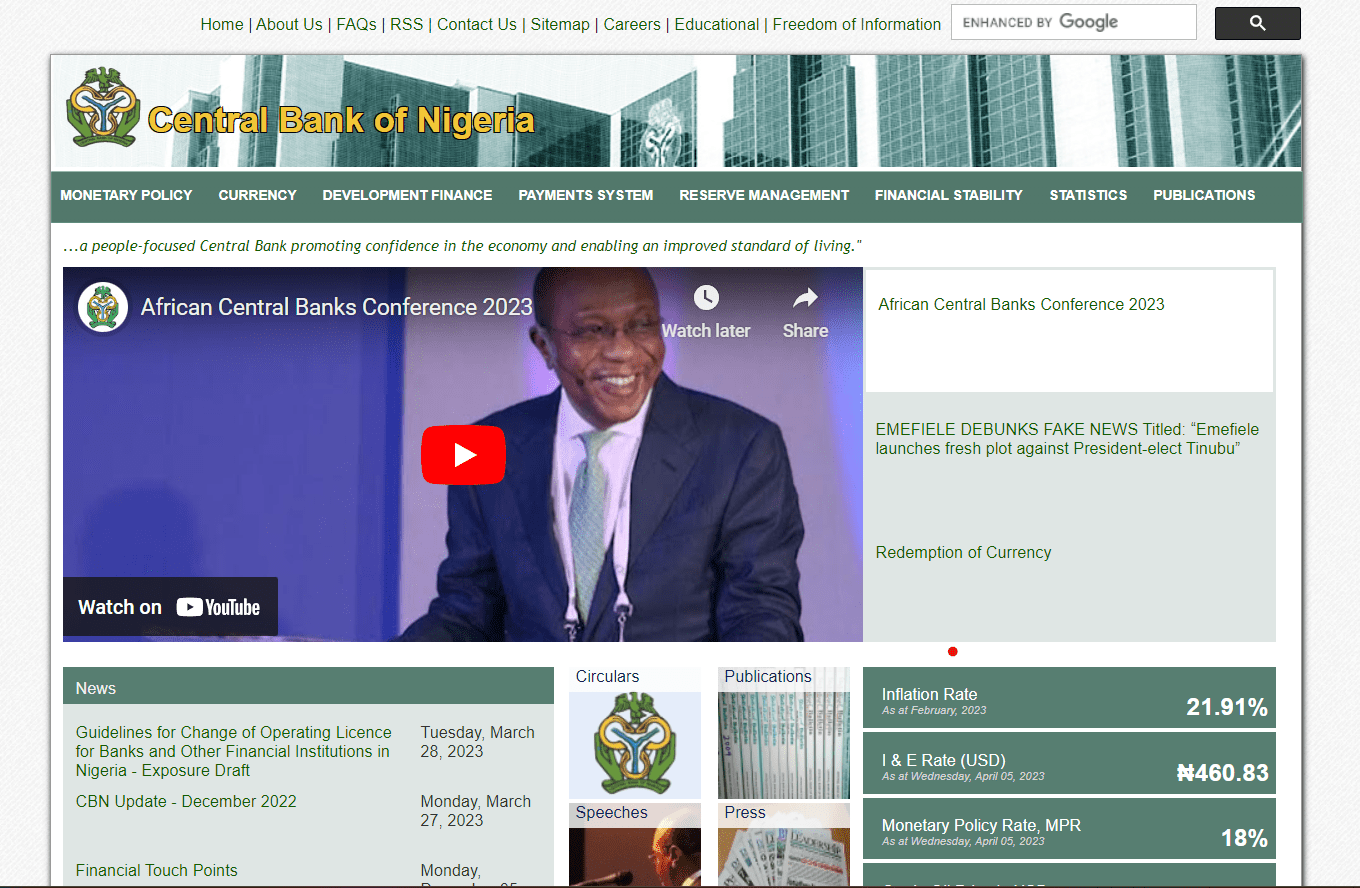Open the Currency menu
The height and width of the screenshot is (888, 1360).
(x=258, y=195)
